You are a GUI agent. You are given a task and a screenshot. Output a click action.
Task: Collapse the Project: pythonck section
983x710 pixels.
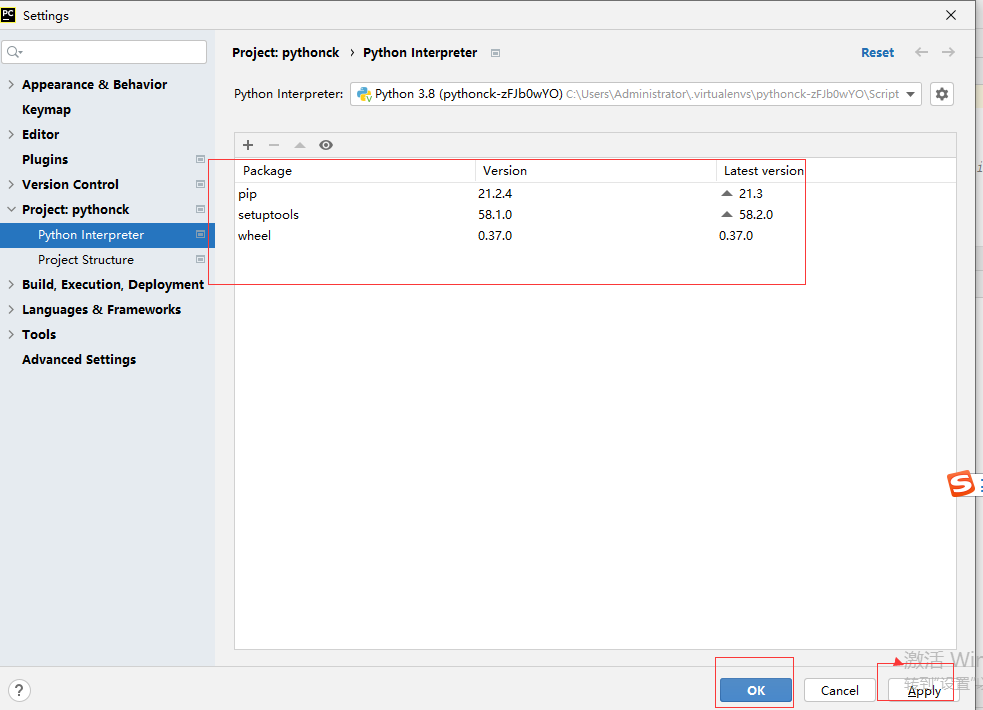(11, 209)
